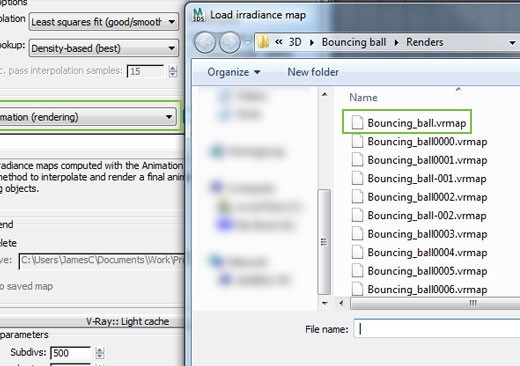Expand the arrow after 3D breadcrumb

tap(312, 43)
